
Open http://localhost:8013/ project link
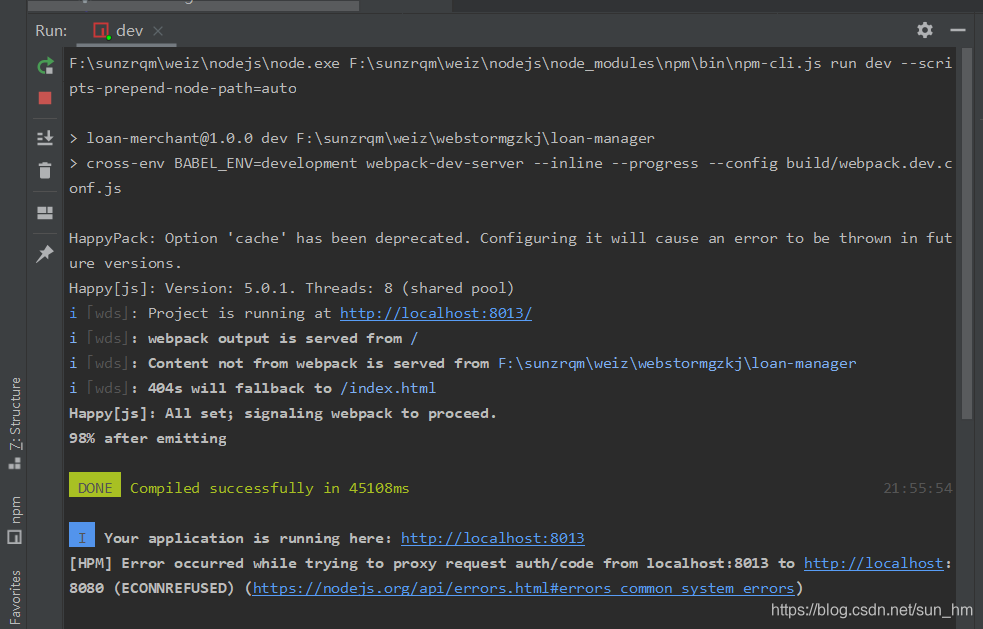(436, 313)
